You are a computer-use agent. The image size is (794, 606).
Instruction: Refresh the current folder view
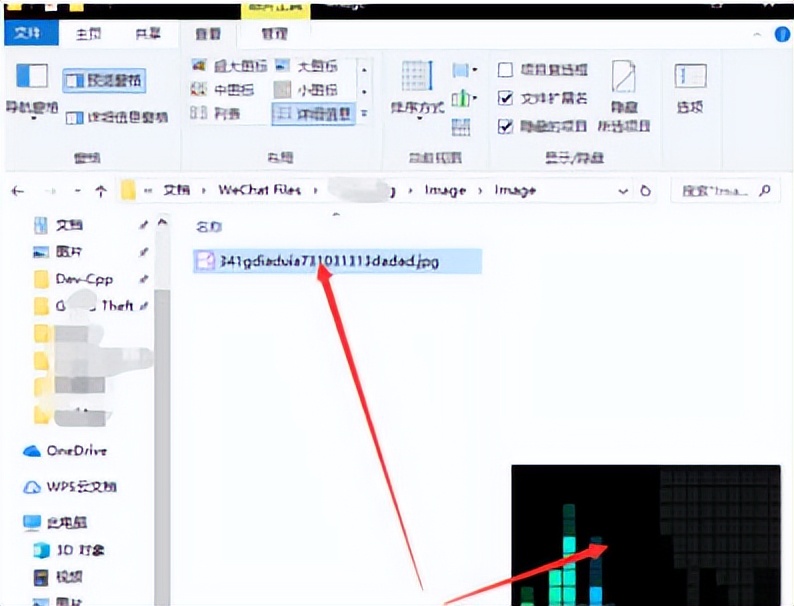[x=645, y=191]
